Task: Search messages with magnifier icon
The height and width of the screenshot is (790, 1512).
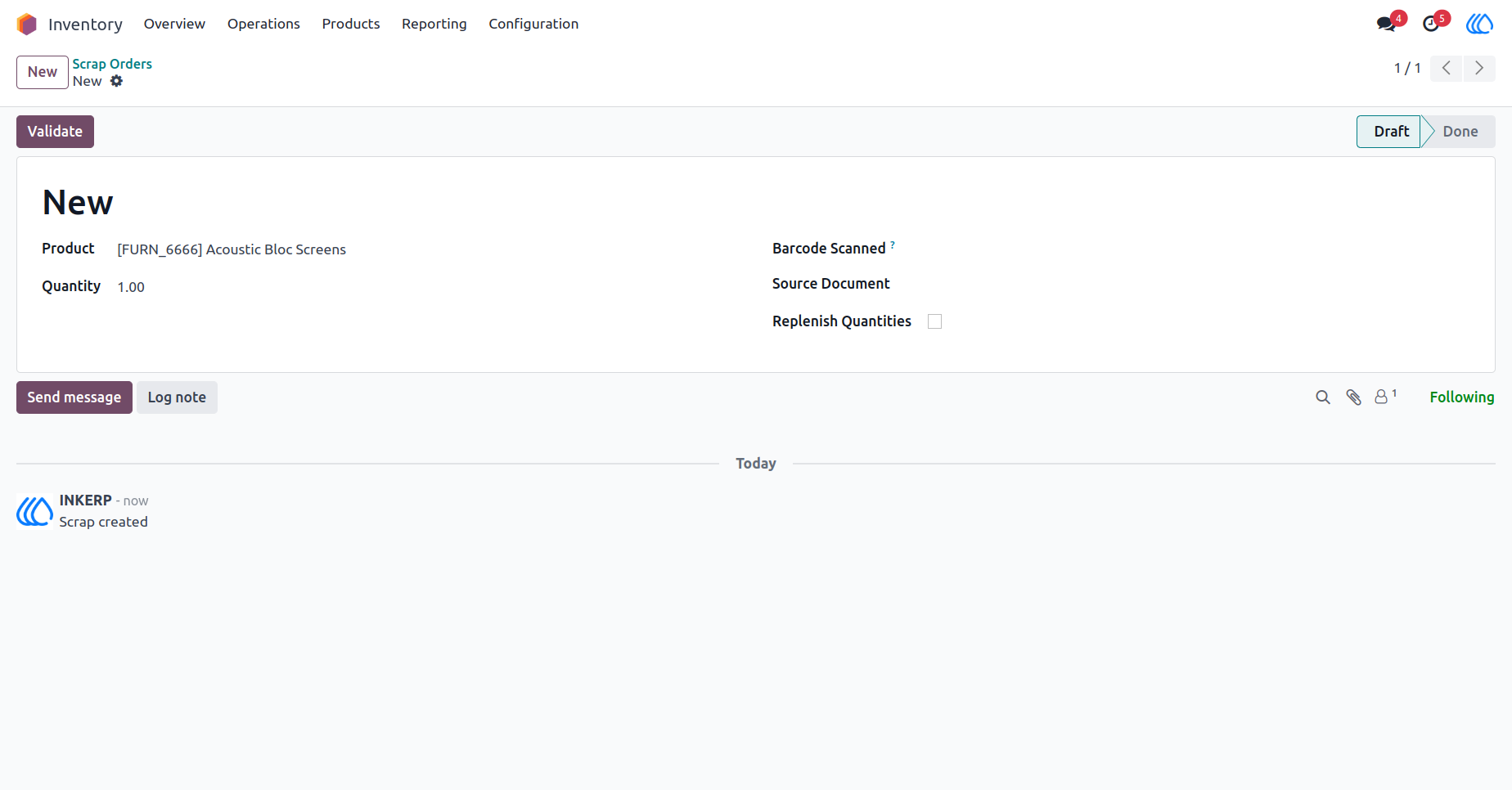Action: pyautogui.click(x=1323, y=397)
